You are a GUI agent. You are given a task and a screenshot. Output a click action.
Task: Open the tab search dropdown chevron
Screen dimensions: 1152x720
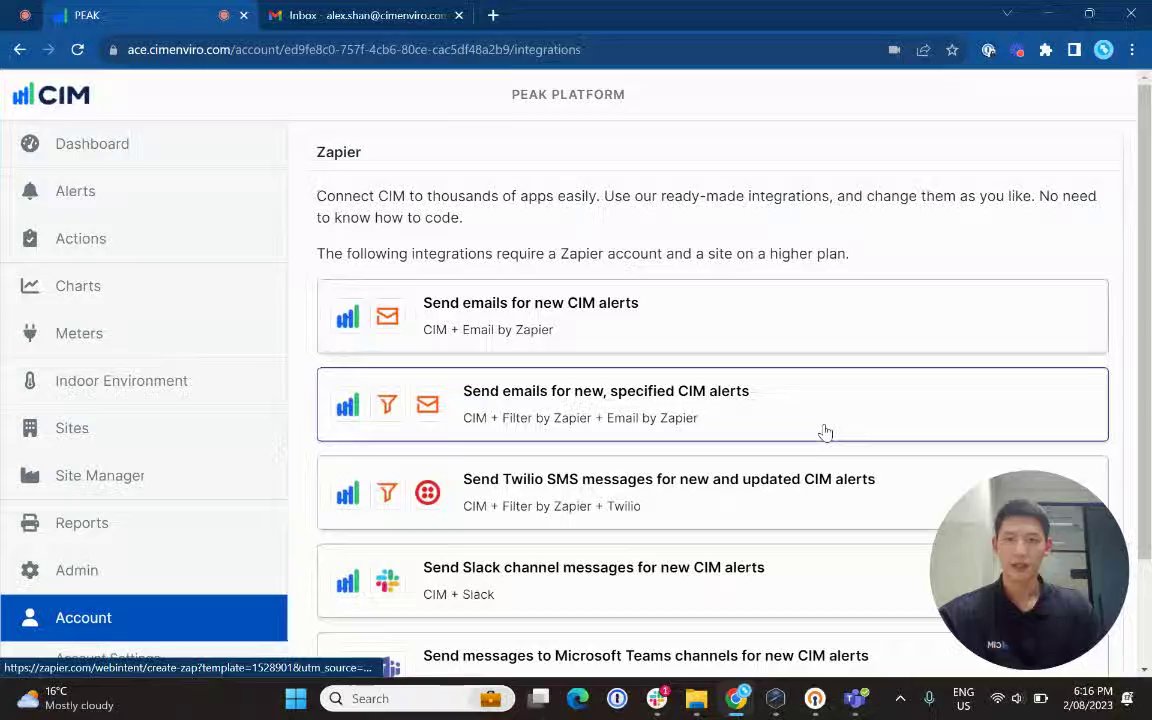(x=1007, y=13)
